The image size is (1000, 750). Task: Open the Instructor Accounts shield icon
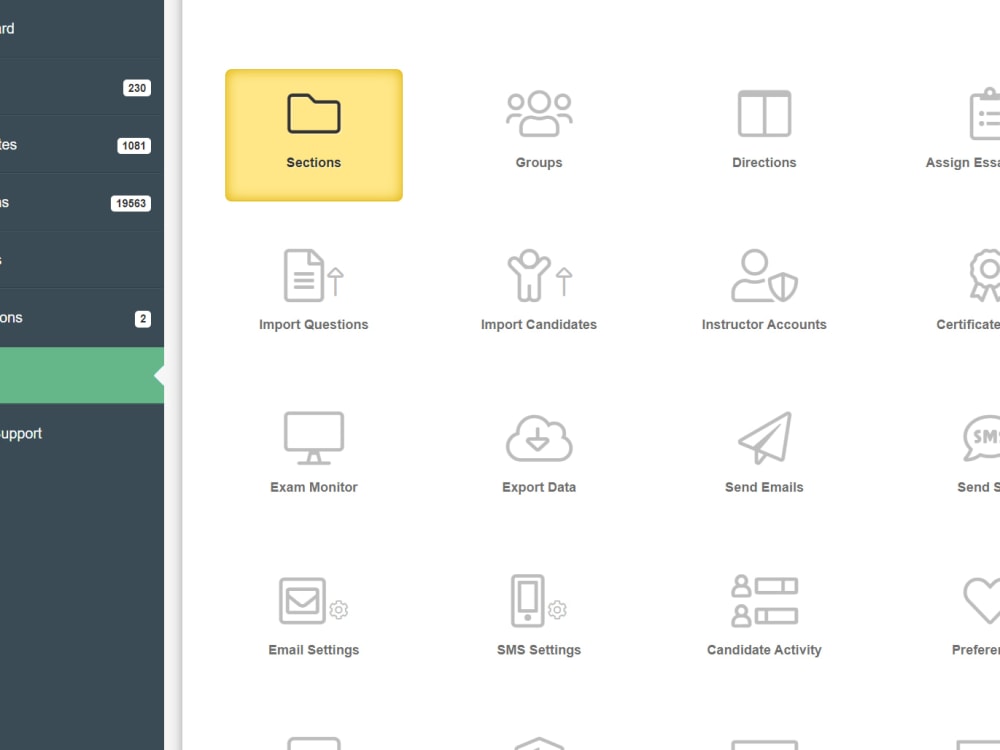[764, 276]
